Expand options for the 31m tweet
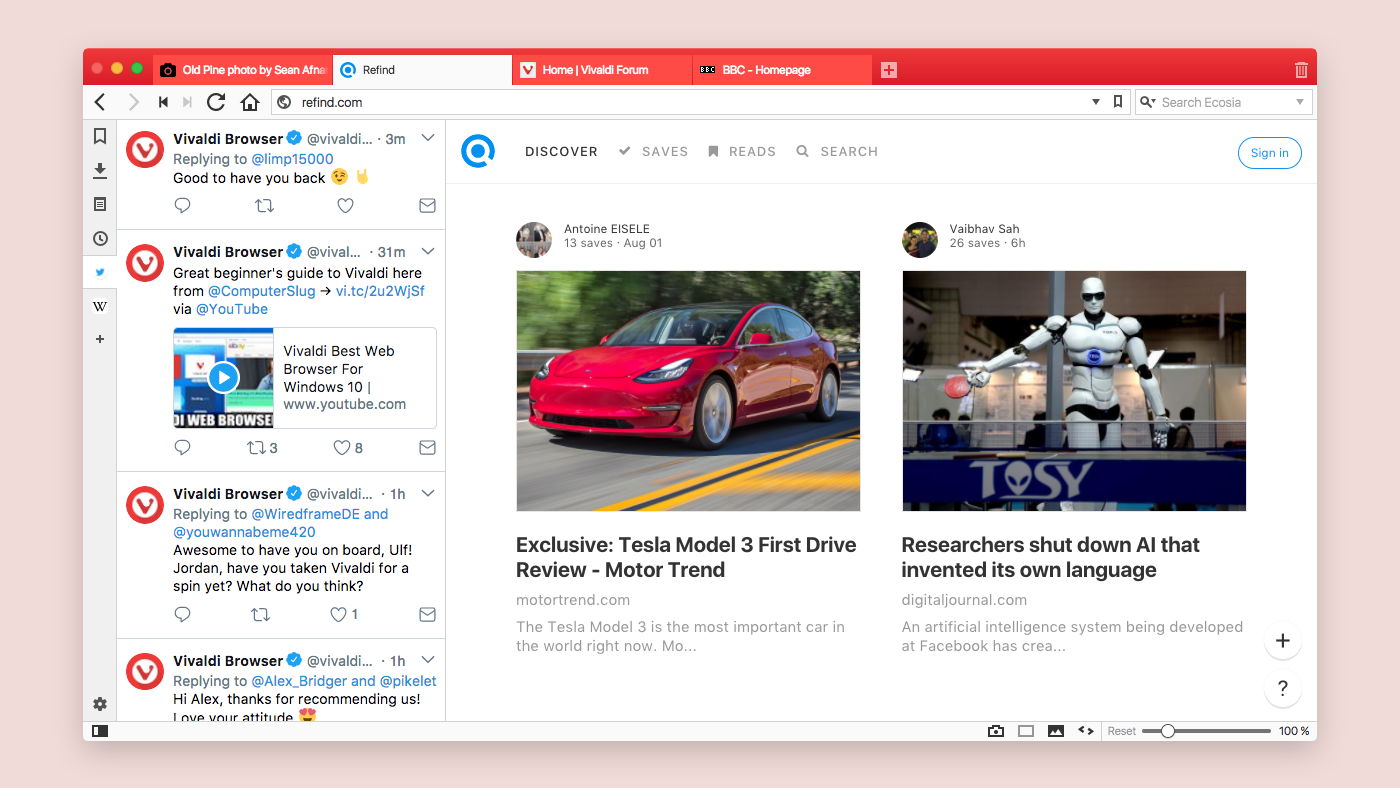Screen dimensions: 1400x788 tap(427, 250)
